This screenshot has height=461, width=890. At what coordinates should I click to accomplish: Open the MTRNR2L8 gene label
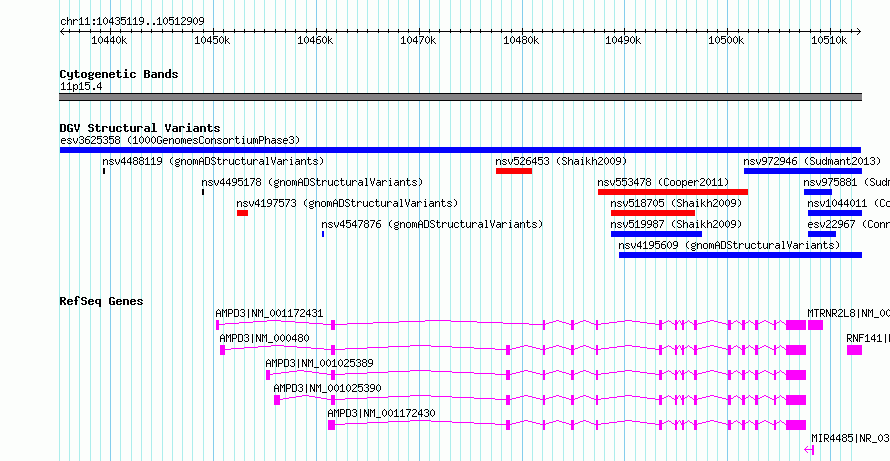(x=849, y=313)
